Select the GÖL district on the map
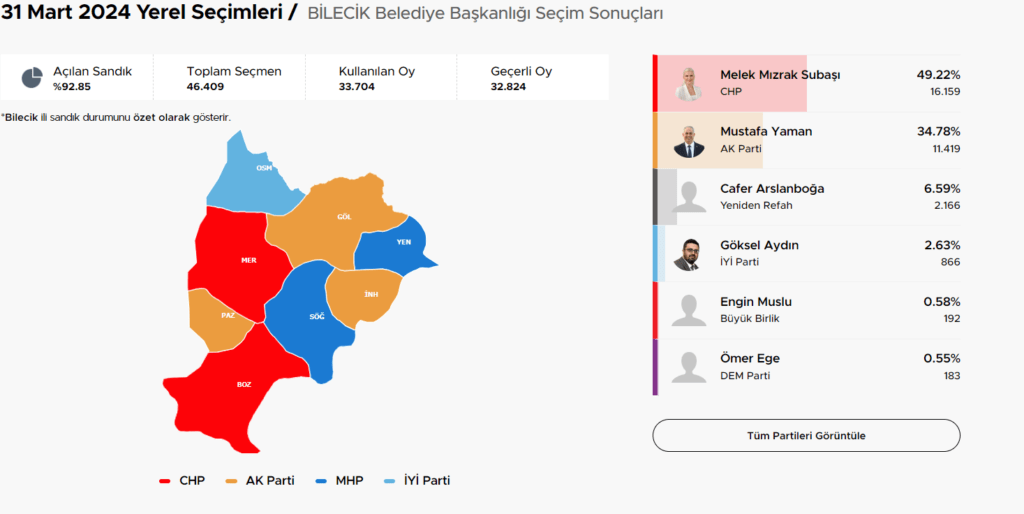Viewport: 1024px width, 514px height. (x=335, y=220)
